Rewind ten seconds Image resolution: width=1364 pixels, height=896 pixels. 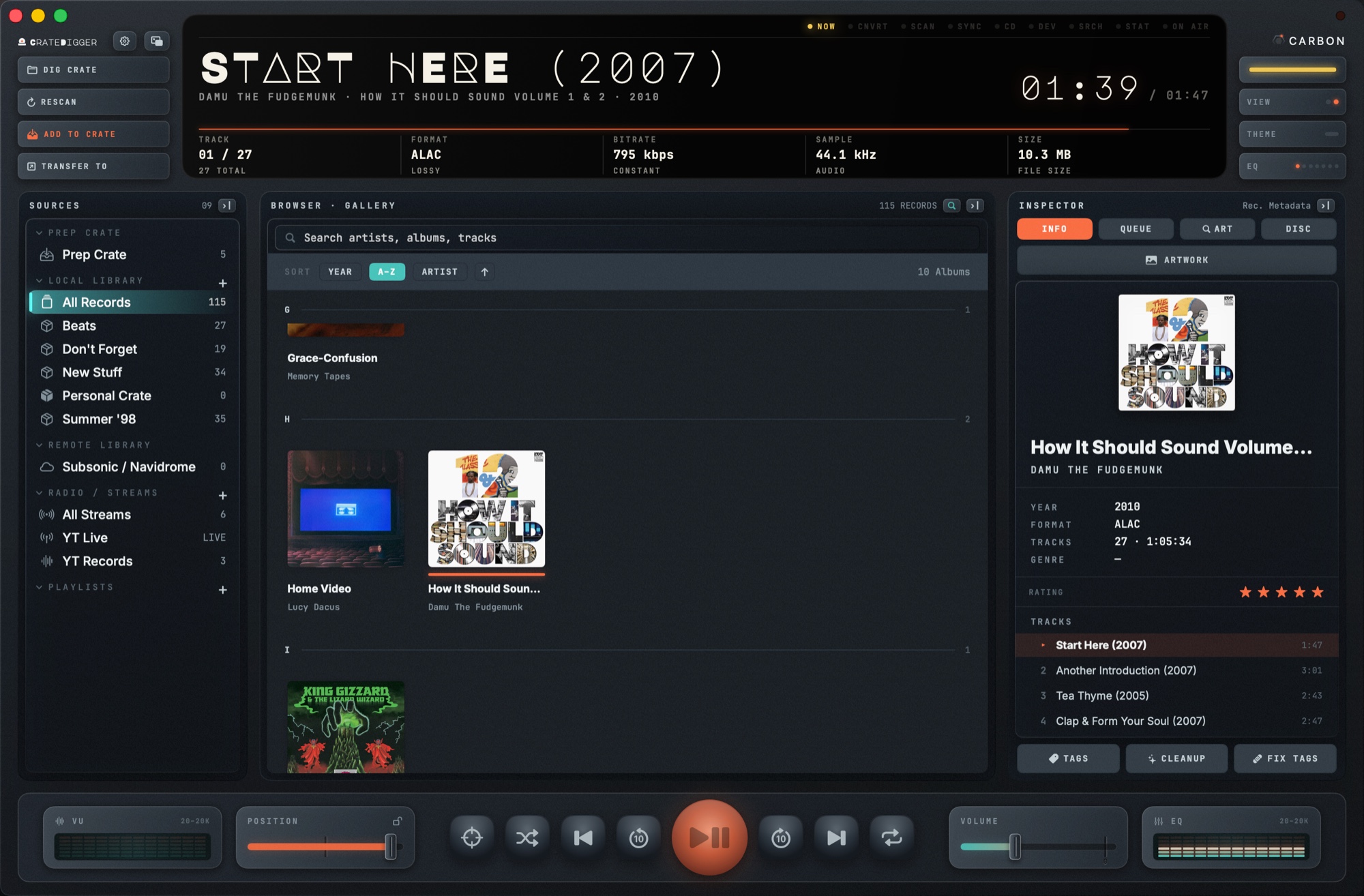[638, 837]
